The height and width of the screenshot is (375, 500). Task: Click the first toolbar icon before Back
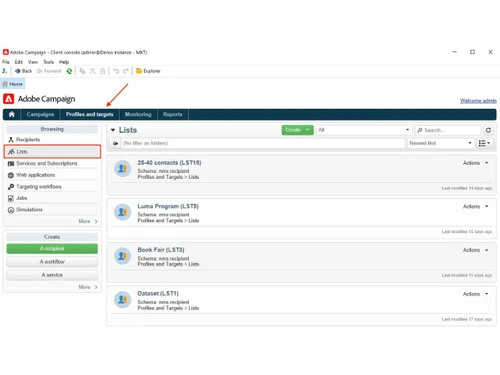tap(5, 71)
